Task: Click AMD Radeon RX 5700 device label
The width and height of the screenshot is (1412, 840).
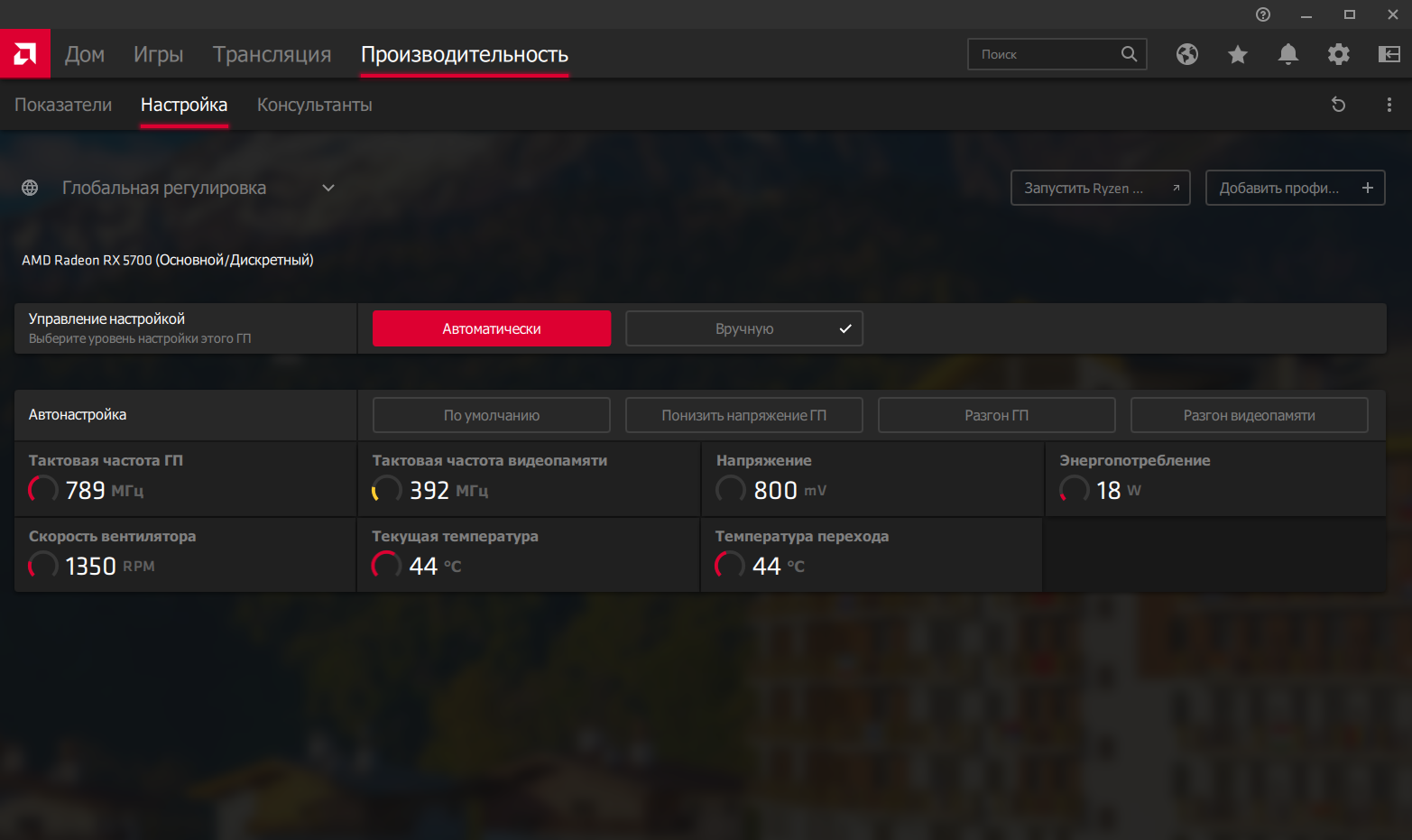Action: click(168, 260)
